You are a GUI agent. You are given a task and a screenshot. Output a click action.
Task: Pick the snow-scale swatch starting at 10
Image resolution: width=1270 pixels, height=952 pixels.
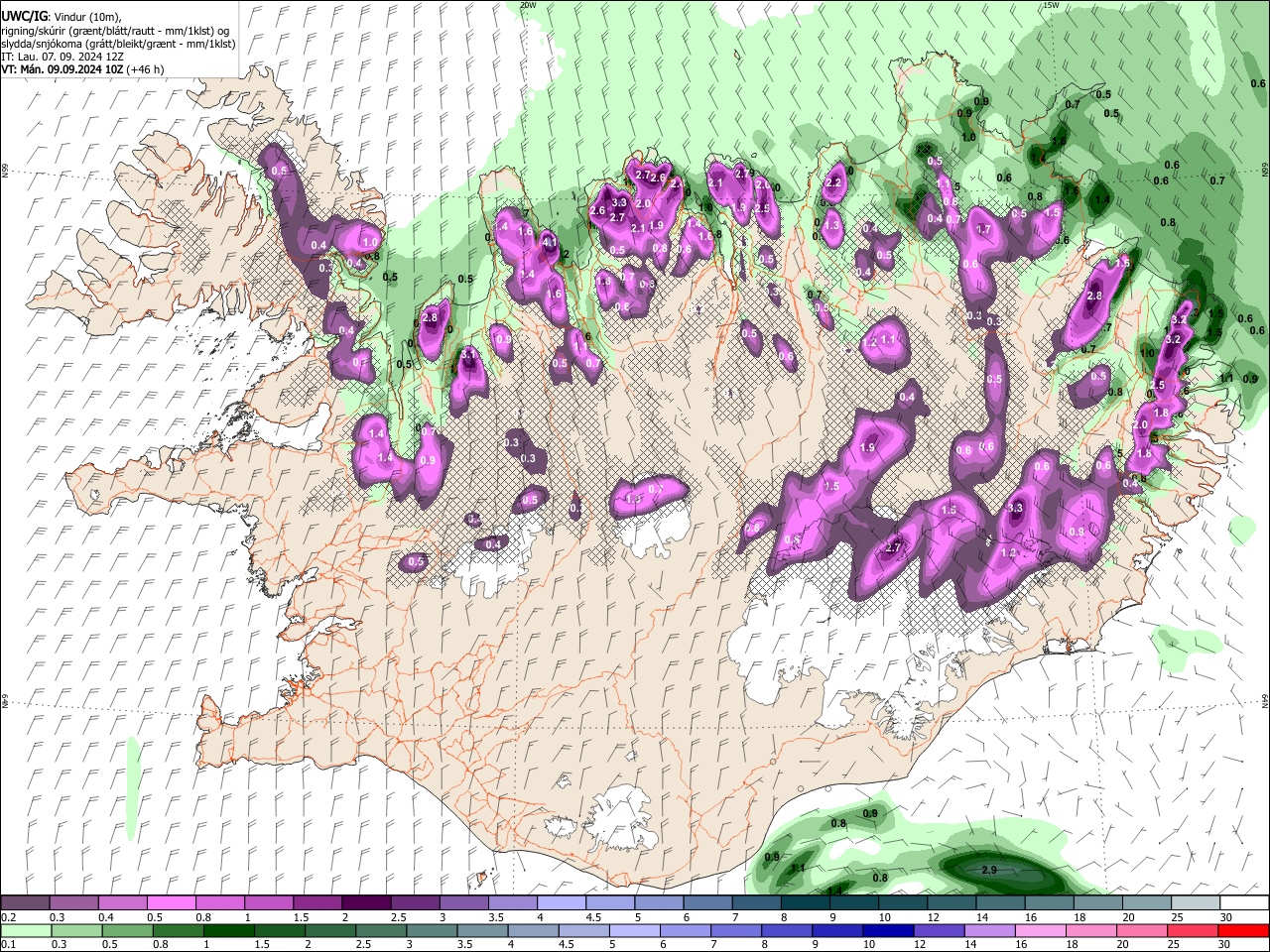click(x=903, y=903)
